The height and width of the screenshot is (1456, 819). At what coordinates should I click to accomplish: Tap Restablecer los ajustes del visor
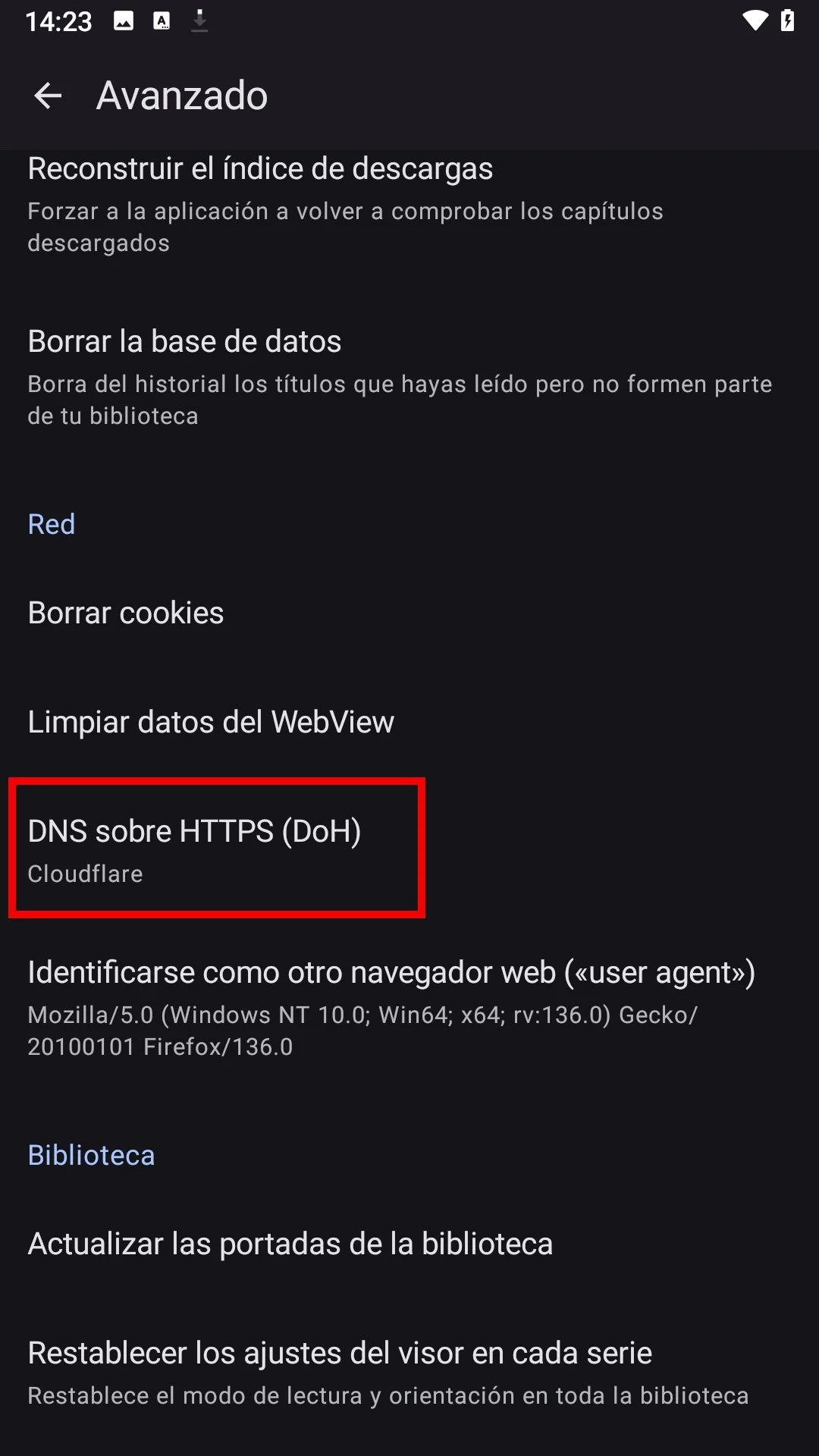pos(409,1371)
